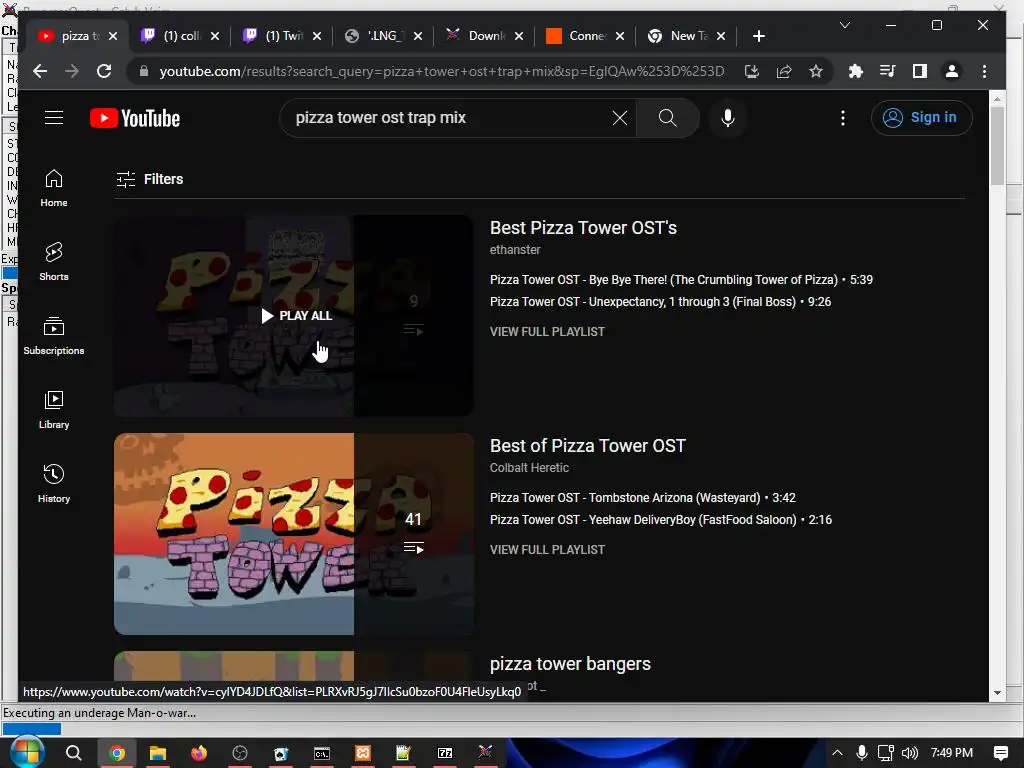This screenshot has height=768, width=1024.
Task: Go back with the browser back arrow
Action: point(40,71)
